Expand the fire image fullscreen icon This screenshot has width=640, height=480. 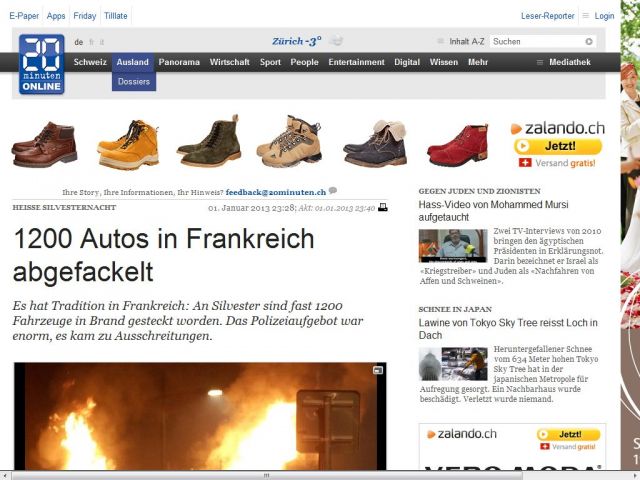click(x=378, y=370)
